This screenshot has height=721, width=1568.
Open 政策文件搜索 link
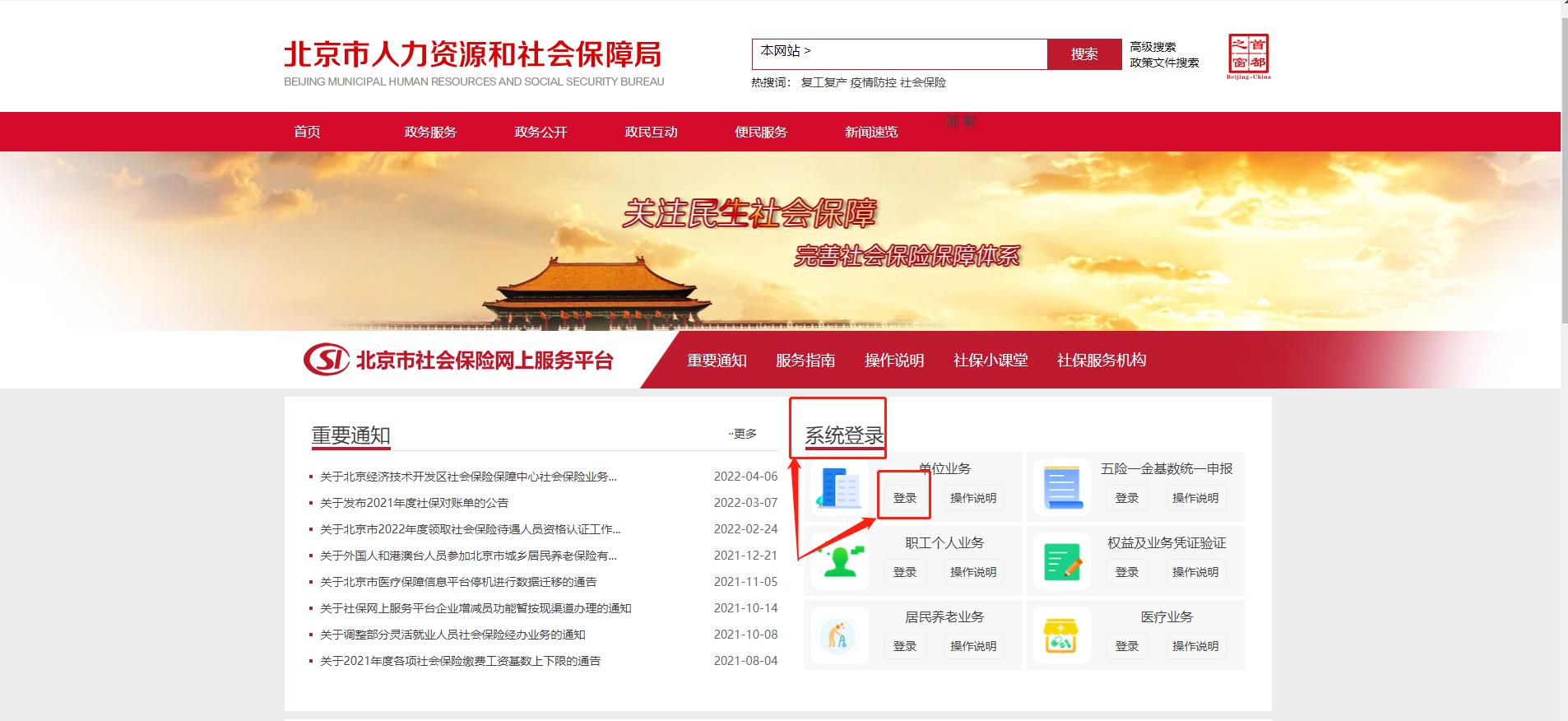coord(1164,63)
